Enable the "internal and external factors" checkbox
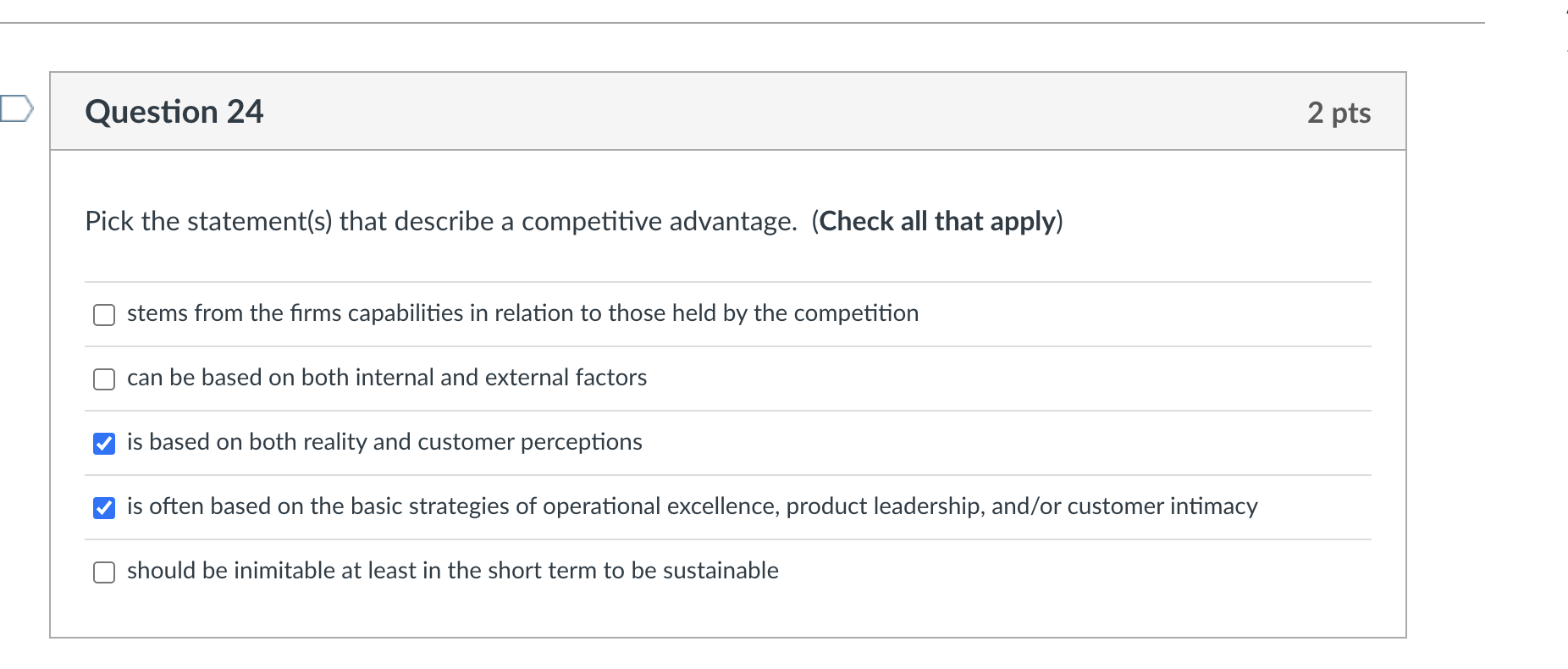The width and height of the screenshot is (1568, 669). [x=103, y=379]
